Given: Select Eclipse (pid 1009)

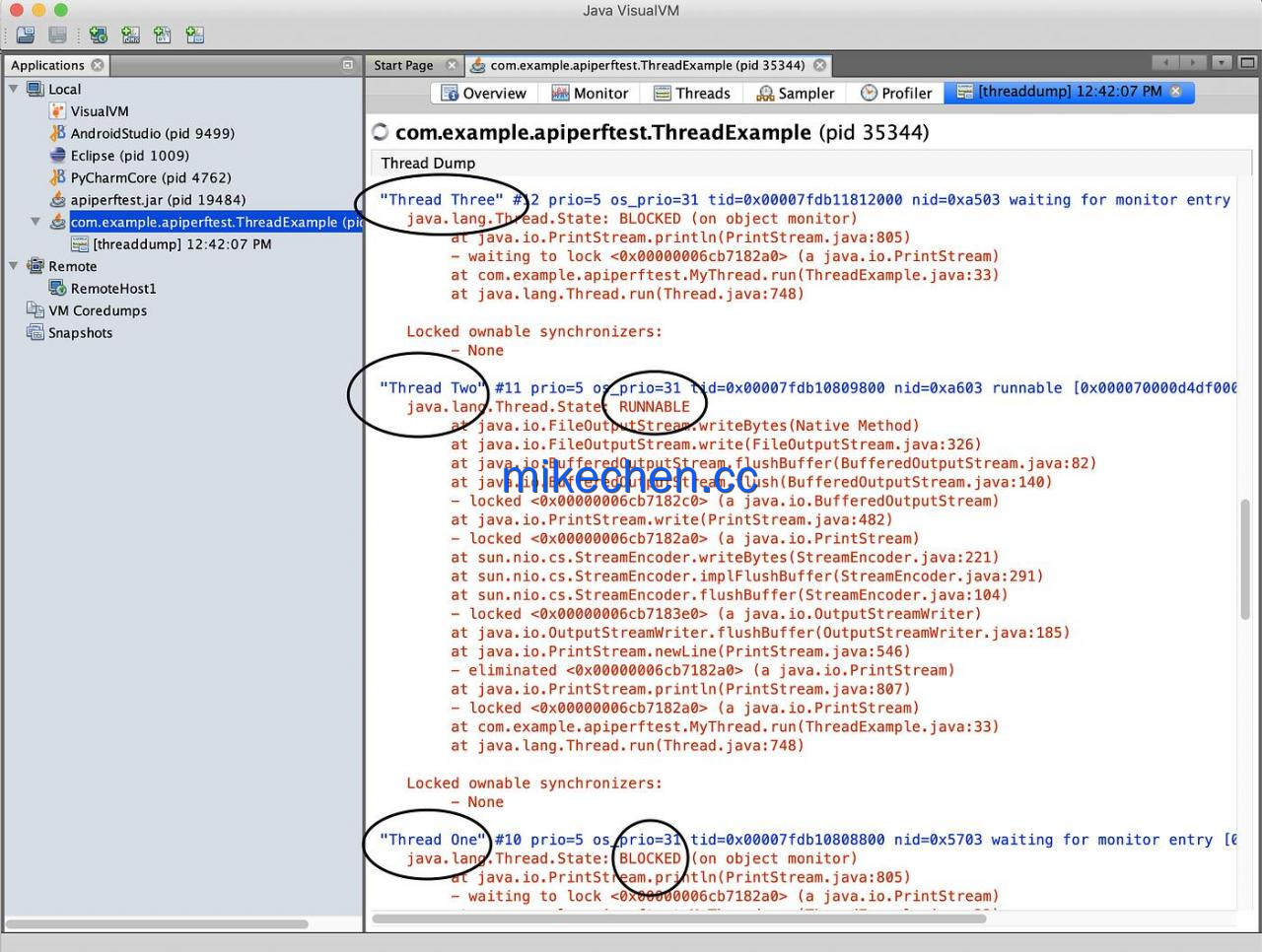Looking at the screenshot, I should [130, 156].
